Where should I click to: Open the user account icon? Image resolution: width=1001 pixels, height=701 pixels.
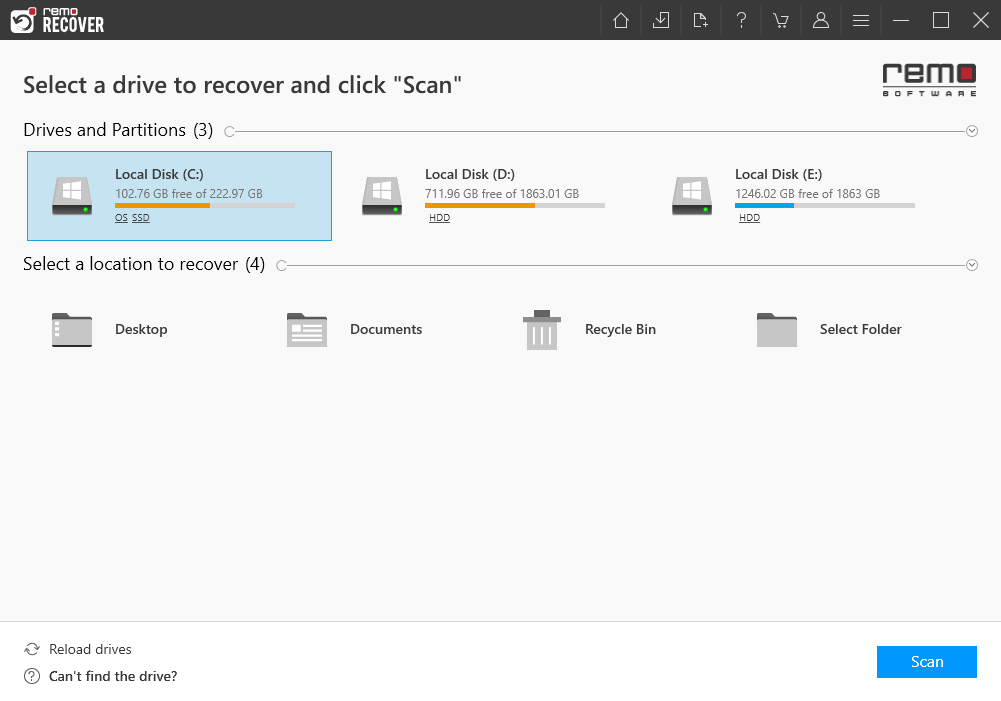tap(820, 20)
